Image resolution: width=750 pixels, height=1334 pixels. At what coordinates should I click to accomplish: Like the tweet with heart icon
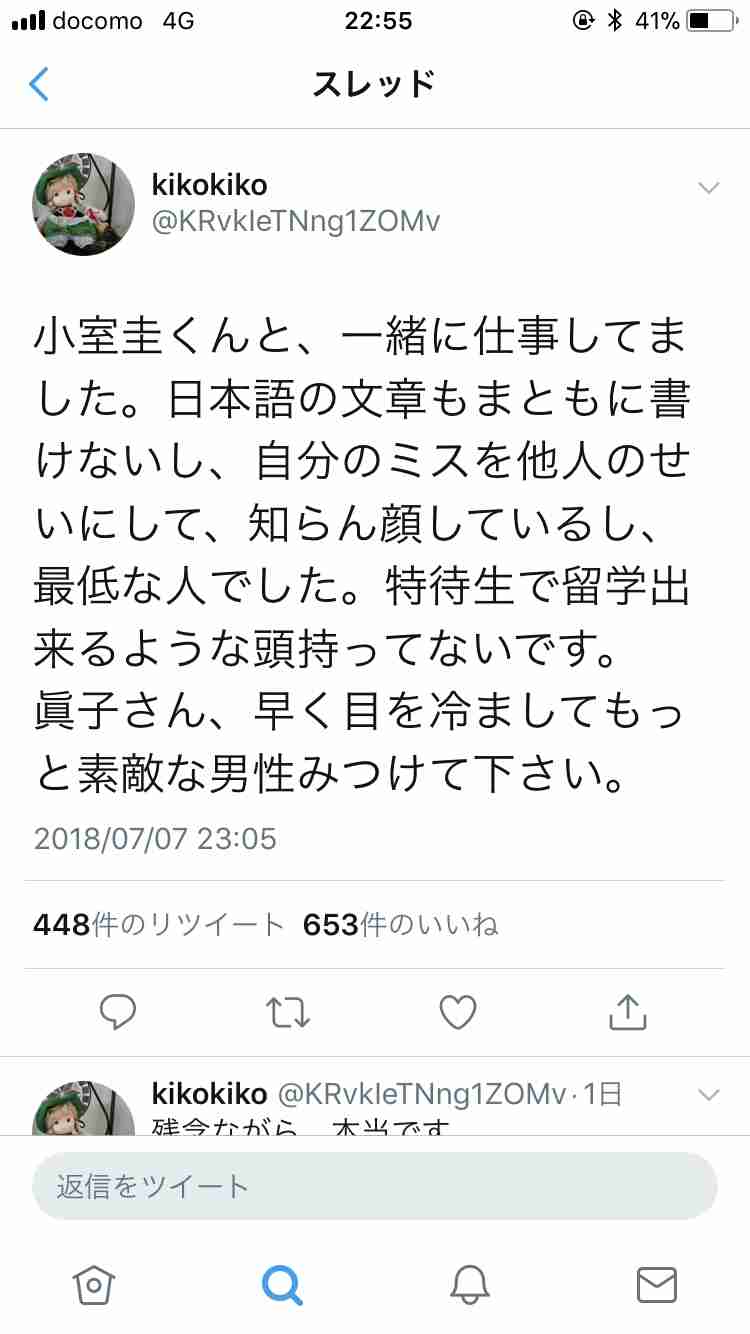click(458, 1012)
